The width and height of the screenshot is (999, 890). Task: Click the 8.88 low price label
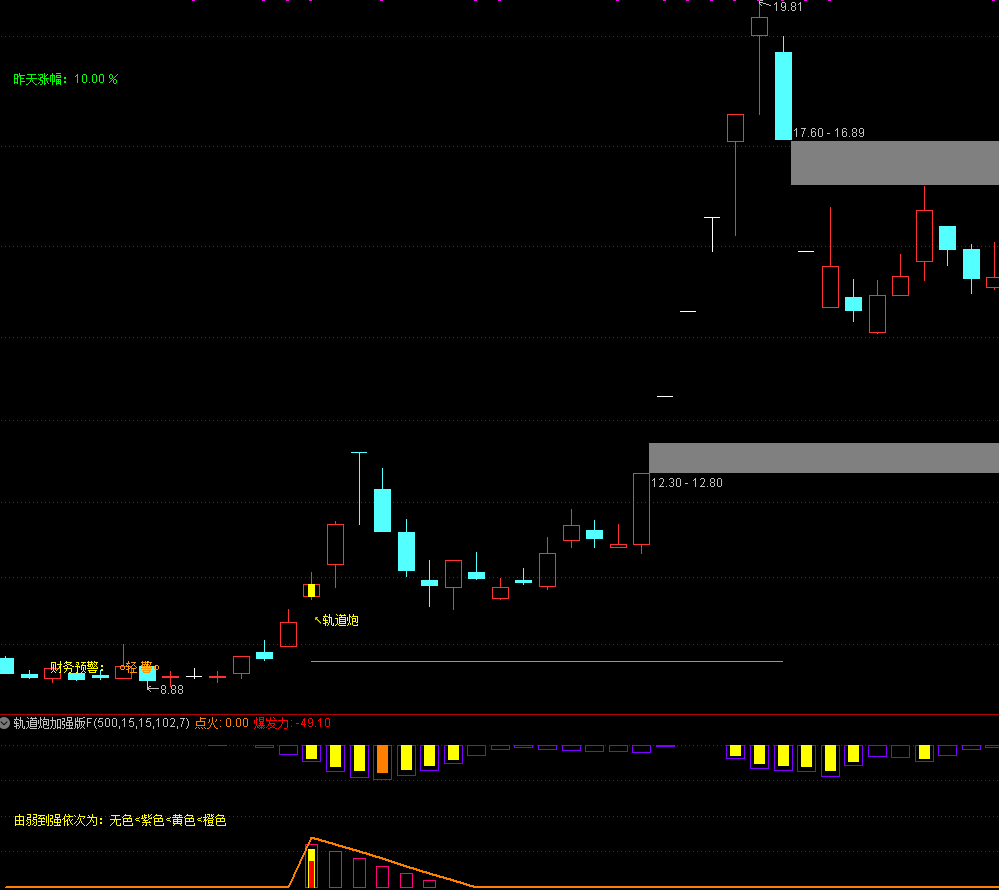(x=171, y=689)
